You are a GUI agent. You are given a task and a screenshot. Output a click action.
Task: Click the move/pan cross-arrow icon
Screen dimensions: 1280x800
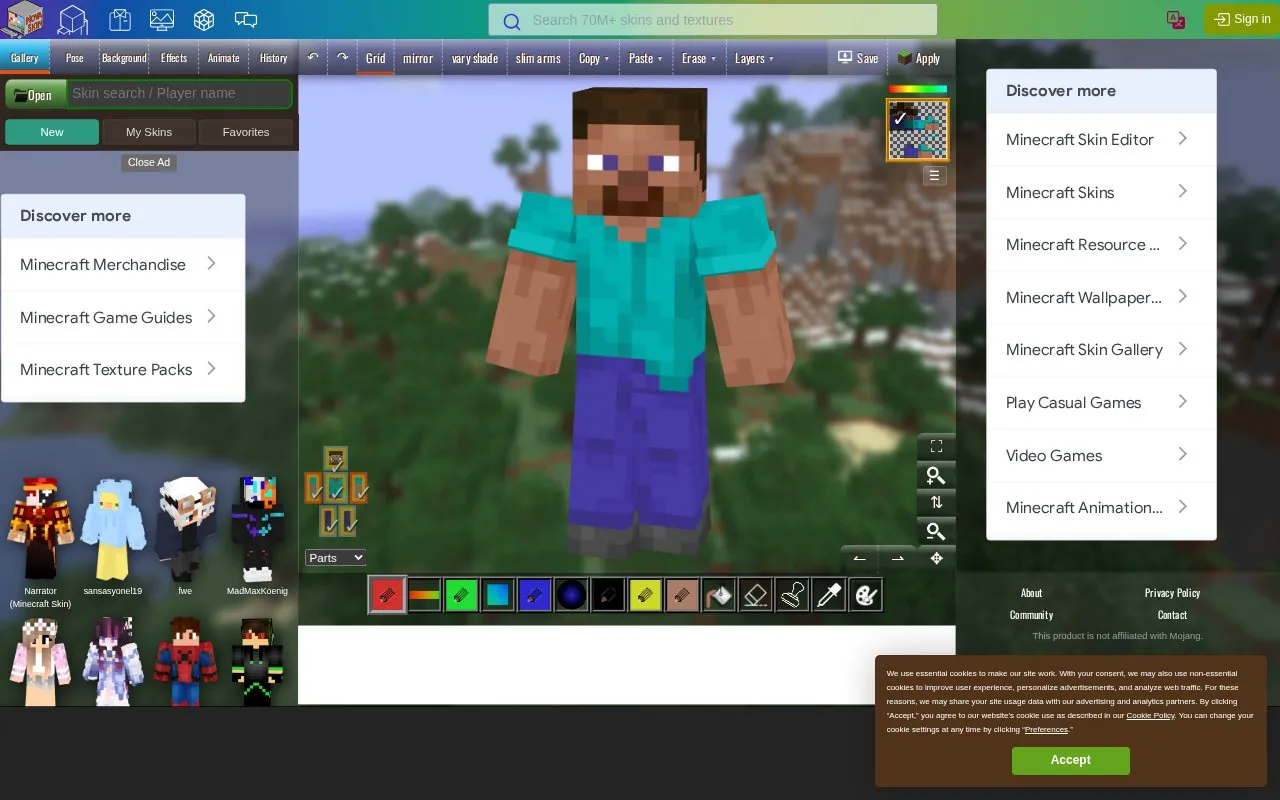point(936,558)
